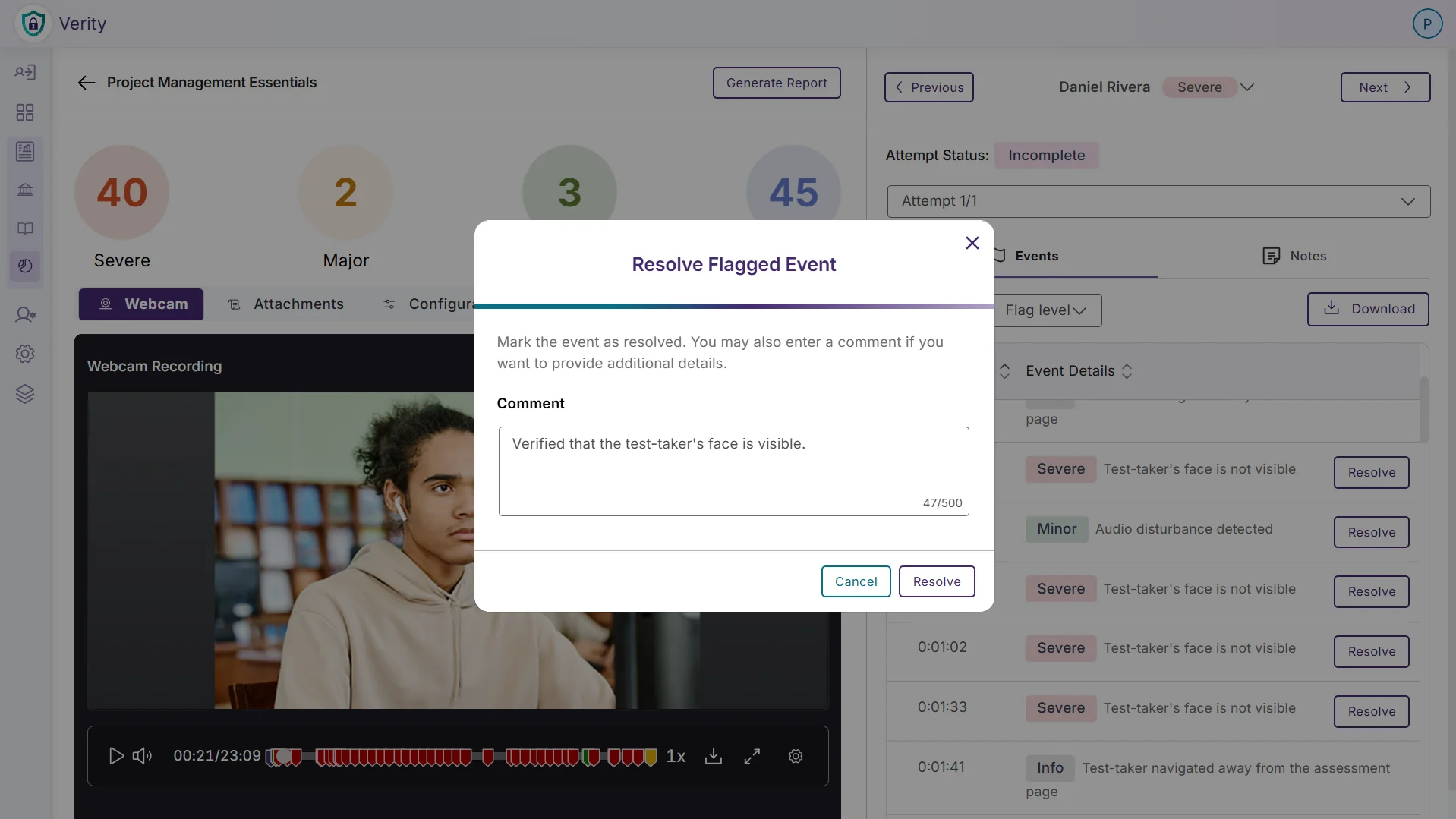The height and width of the screenshot is (819, 1456).
Task: Expand the video to fullscreen
Action: [752, 756]
